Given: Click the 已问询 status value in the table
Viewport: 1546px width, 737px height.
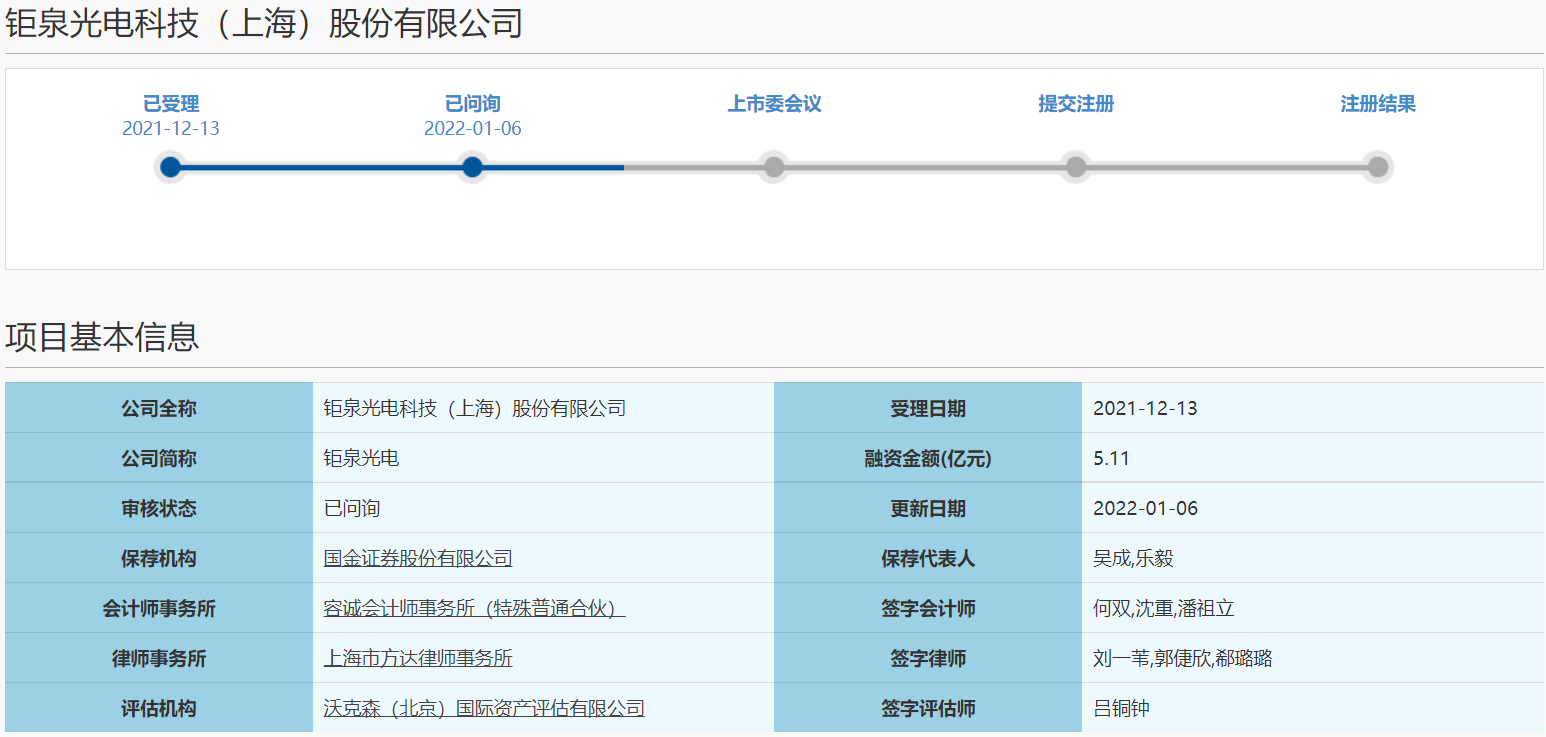Looking at the screenshot, I should click(x=352, y=509).
